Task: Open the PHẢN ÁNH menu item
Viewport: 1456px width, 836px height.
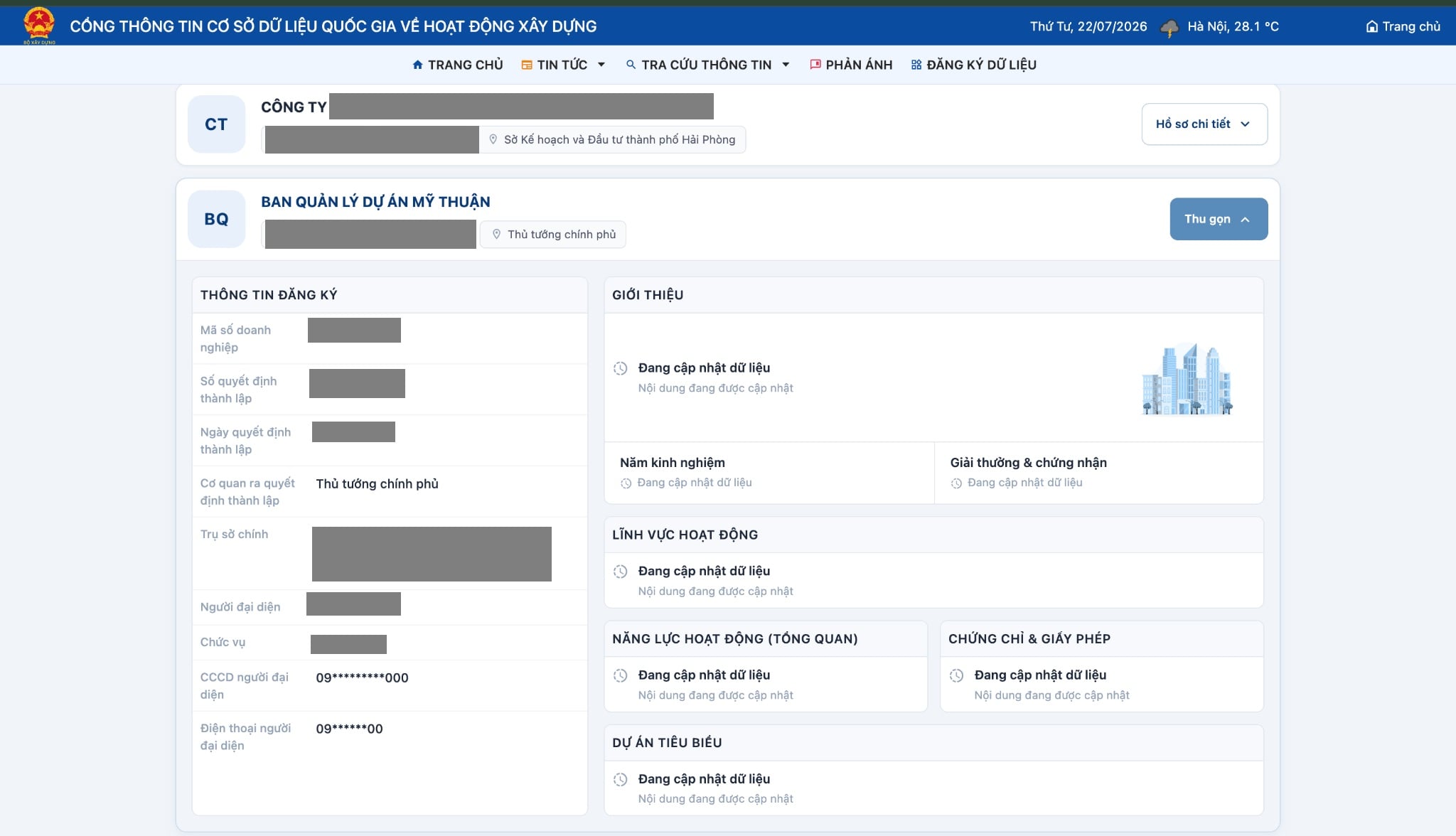Action: click(x=851, y=65)
